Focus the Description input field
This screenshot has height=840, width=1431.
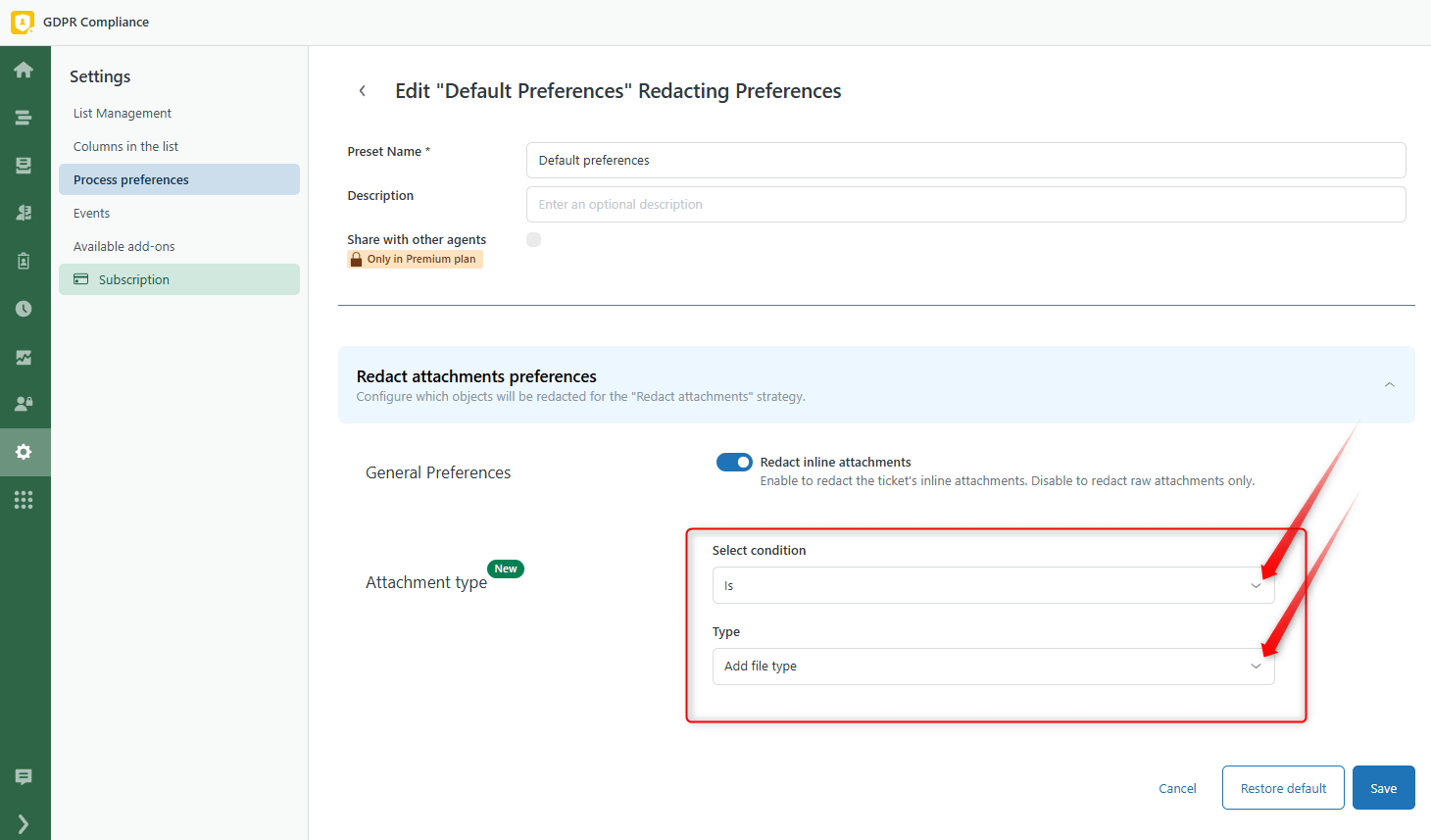click(966, 205)
